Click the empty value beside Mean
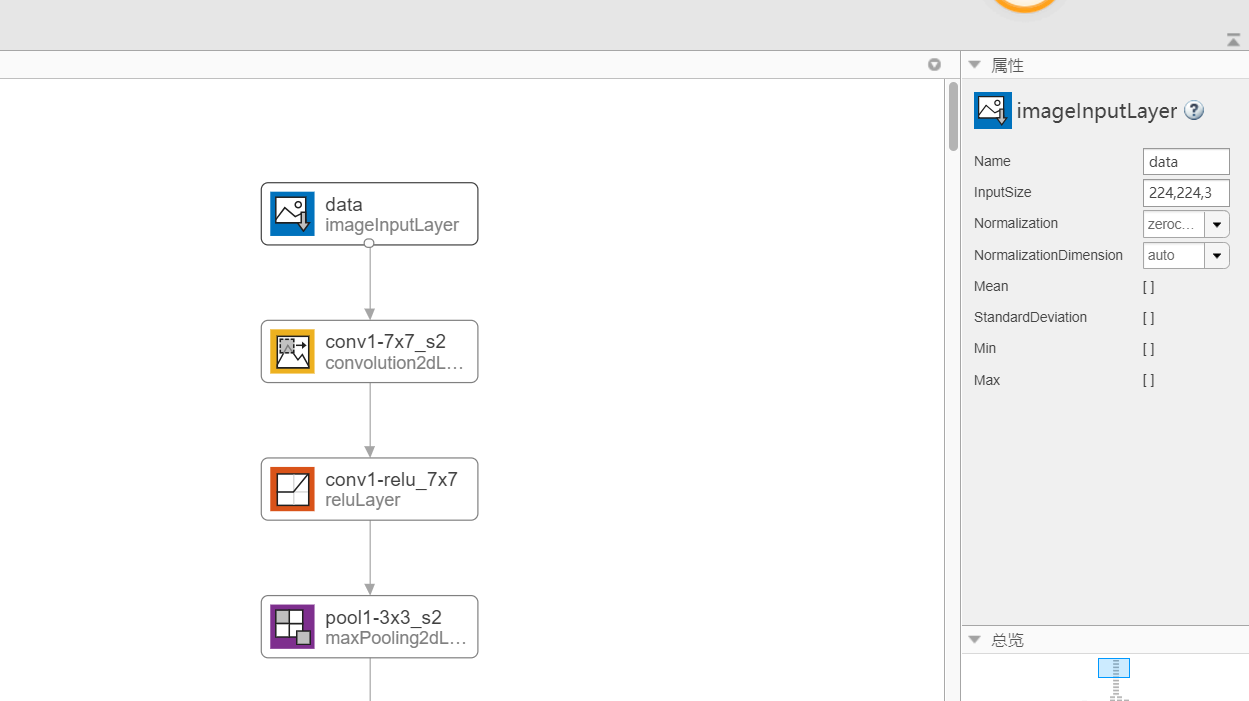Viewport: 1249px width, 701px height. point(1149,286)
